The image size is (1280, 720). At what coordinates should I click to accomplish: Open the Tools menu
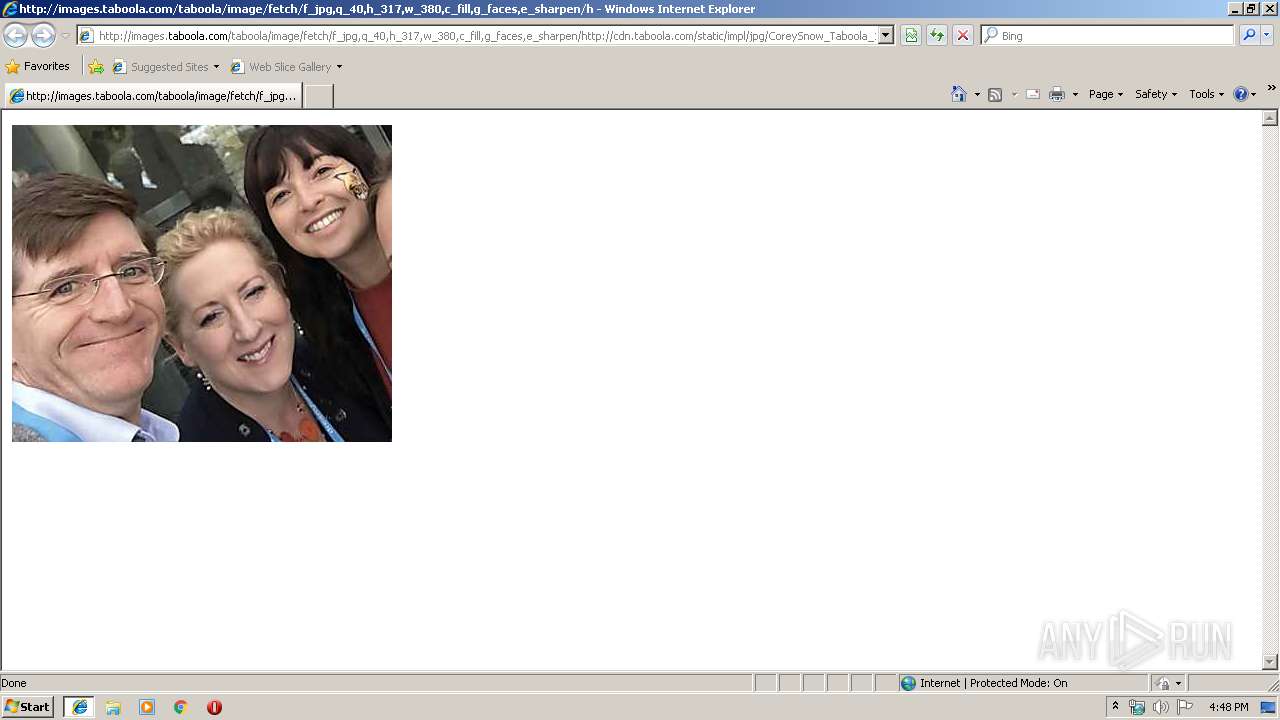pyautogui.click(x=1206, y=94)
